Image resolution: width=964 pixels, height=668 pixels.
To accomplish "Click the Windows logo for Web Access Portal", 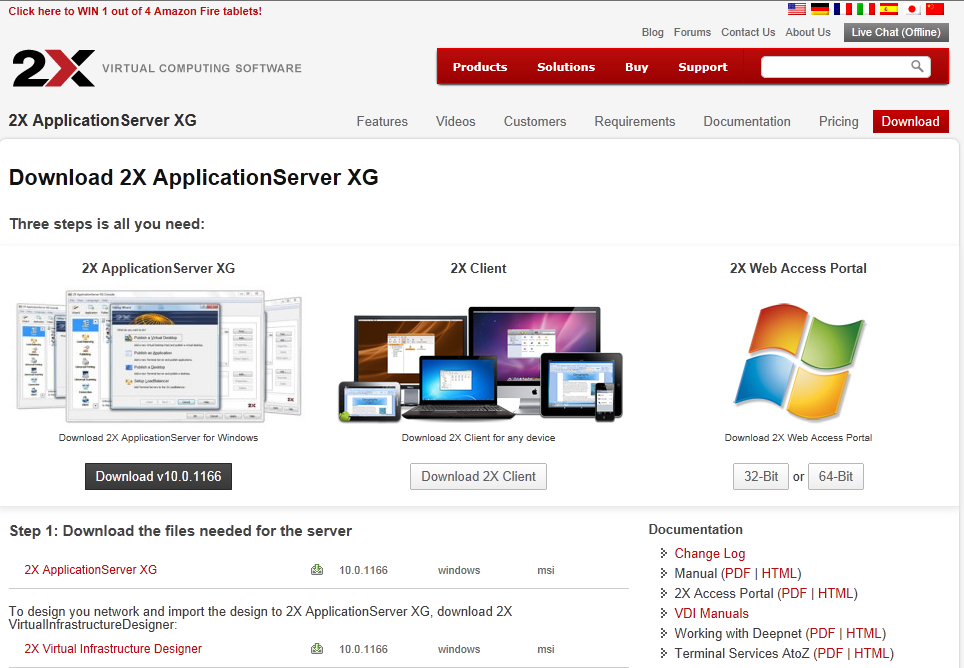I will click(799, 362).
